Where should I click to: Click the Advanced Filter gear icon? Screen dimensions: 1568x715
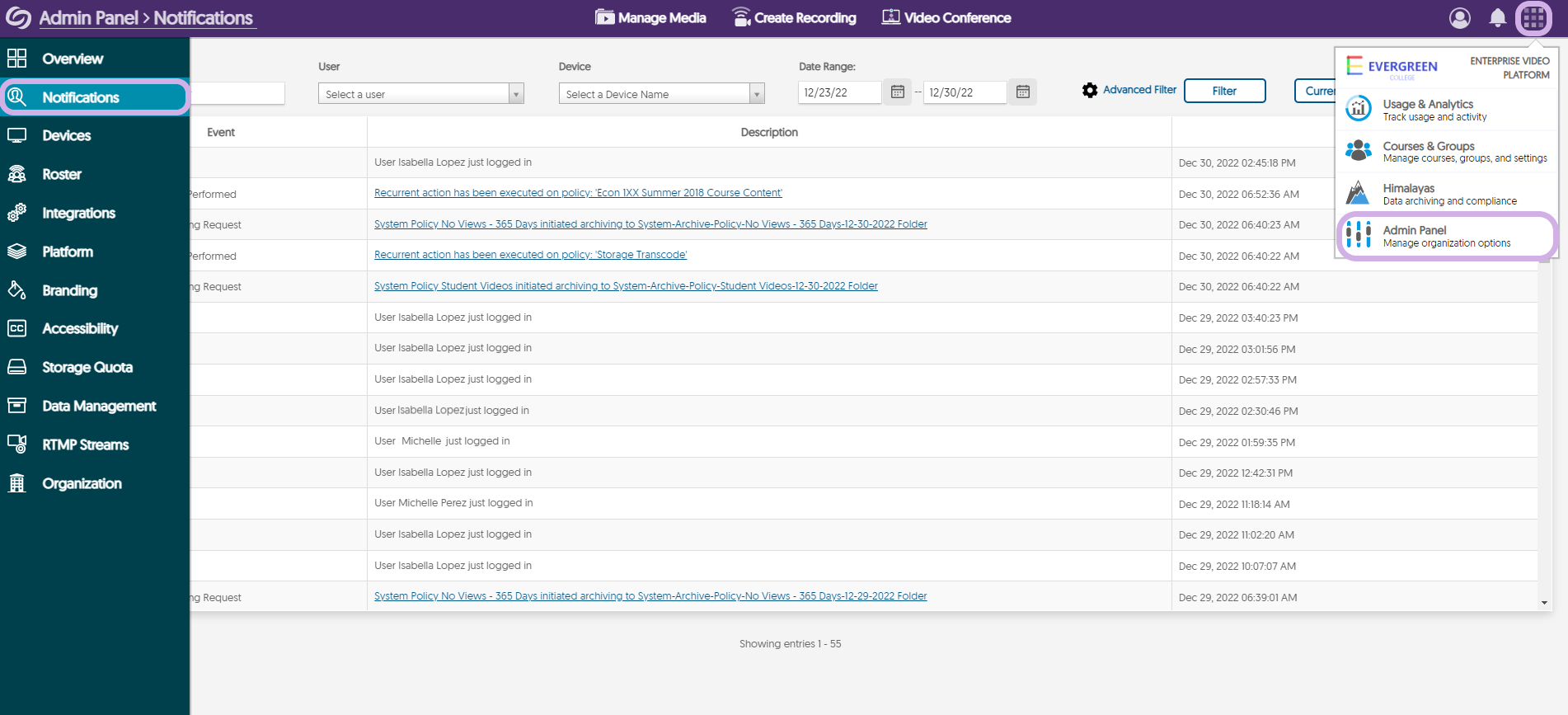[x=1090, y=91]
